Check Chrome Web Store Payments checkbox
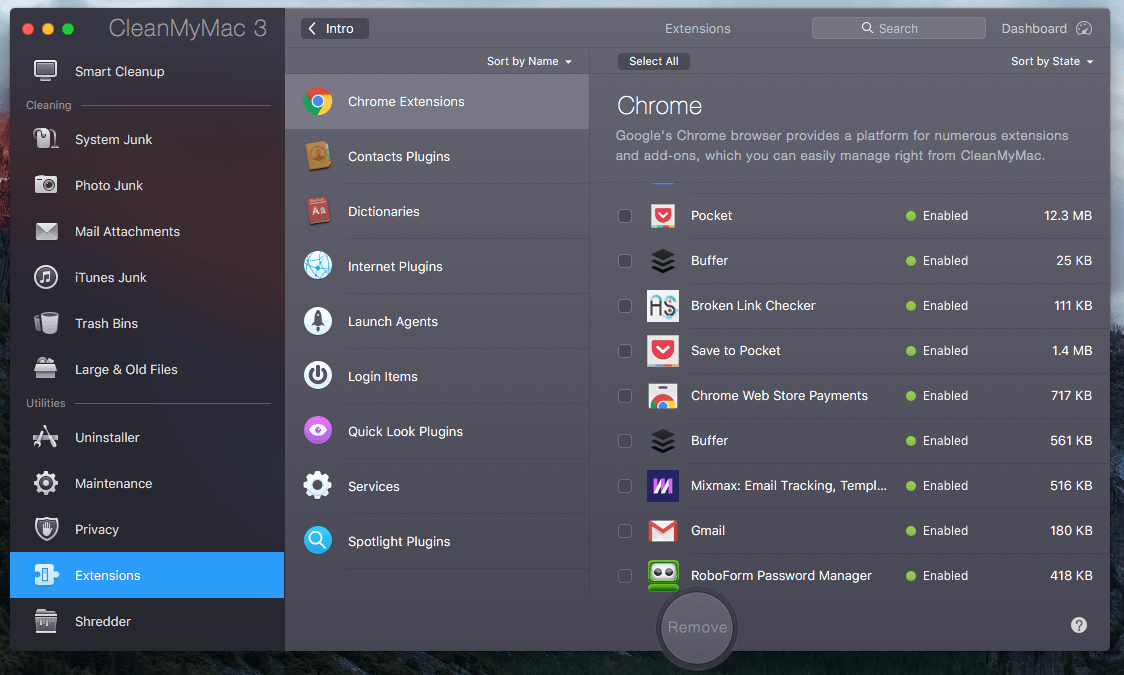This screenshot has height=675, width=1124. [x=625, y=396]
